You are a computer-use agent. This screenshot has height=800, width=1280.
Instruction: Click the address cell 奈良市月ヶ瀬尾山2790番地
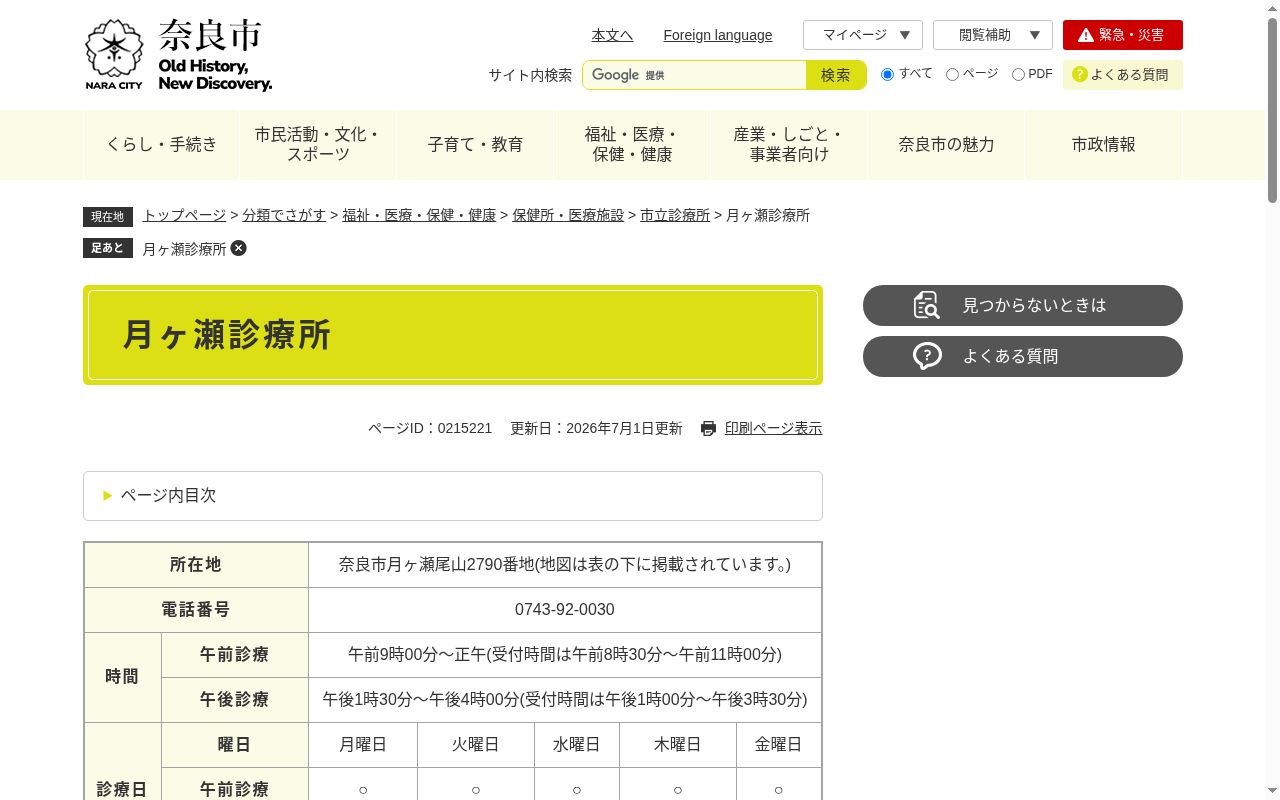(565, 565)
